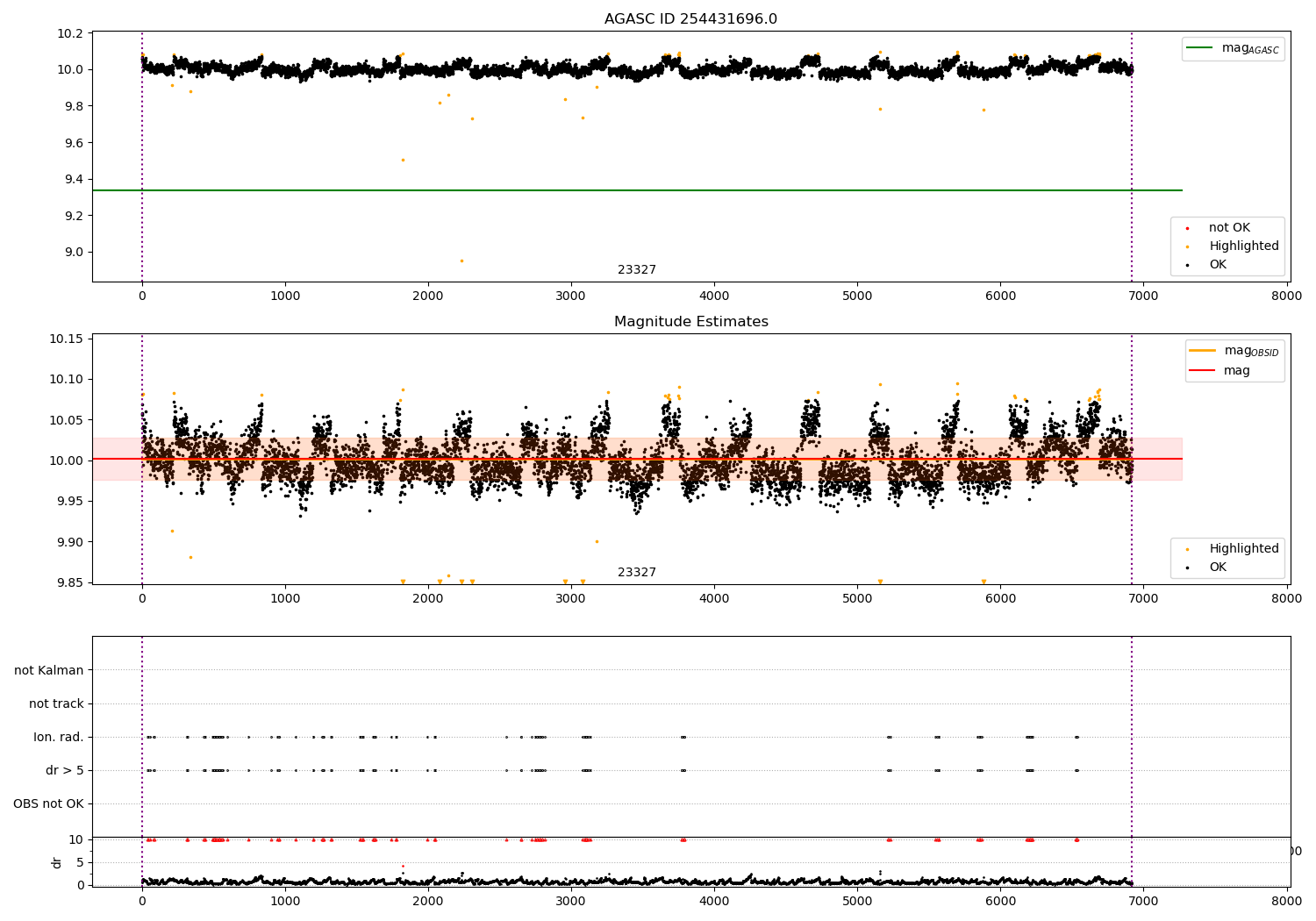
Task: Click the x-axis tick 8000 under top panel
Action: coord(1287,296)
